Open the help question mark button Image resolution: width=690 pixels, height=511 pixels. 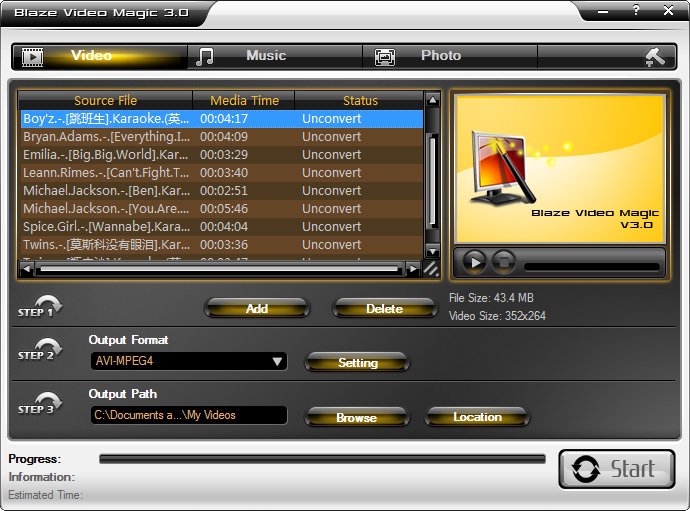click(635, 10)
